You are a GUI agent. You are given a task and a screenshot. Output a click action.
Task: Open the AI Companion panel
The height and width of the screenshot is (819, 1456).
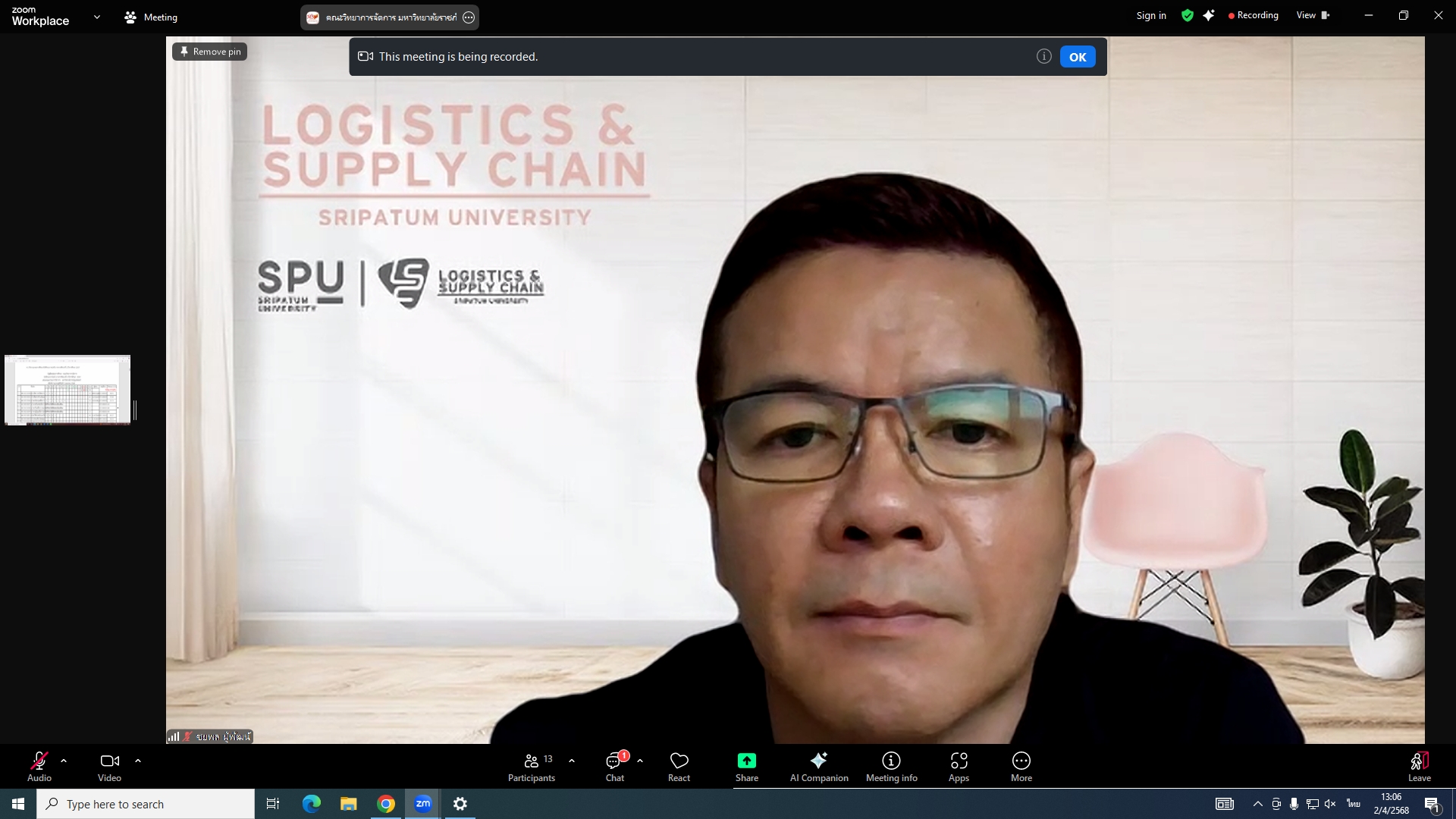pyautogui.click(x=818, y=766)
